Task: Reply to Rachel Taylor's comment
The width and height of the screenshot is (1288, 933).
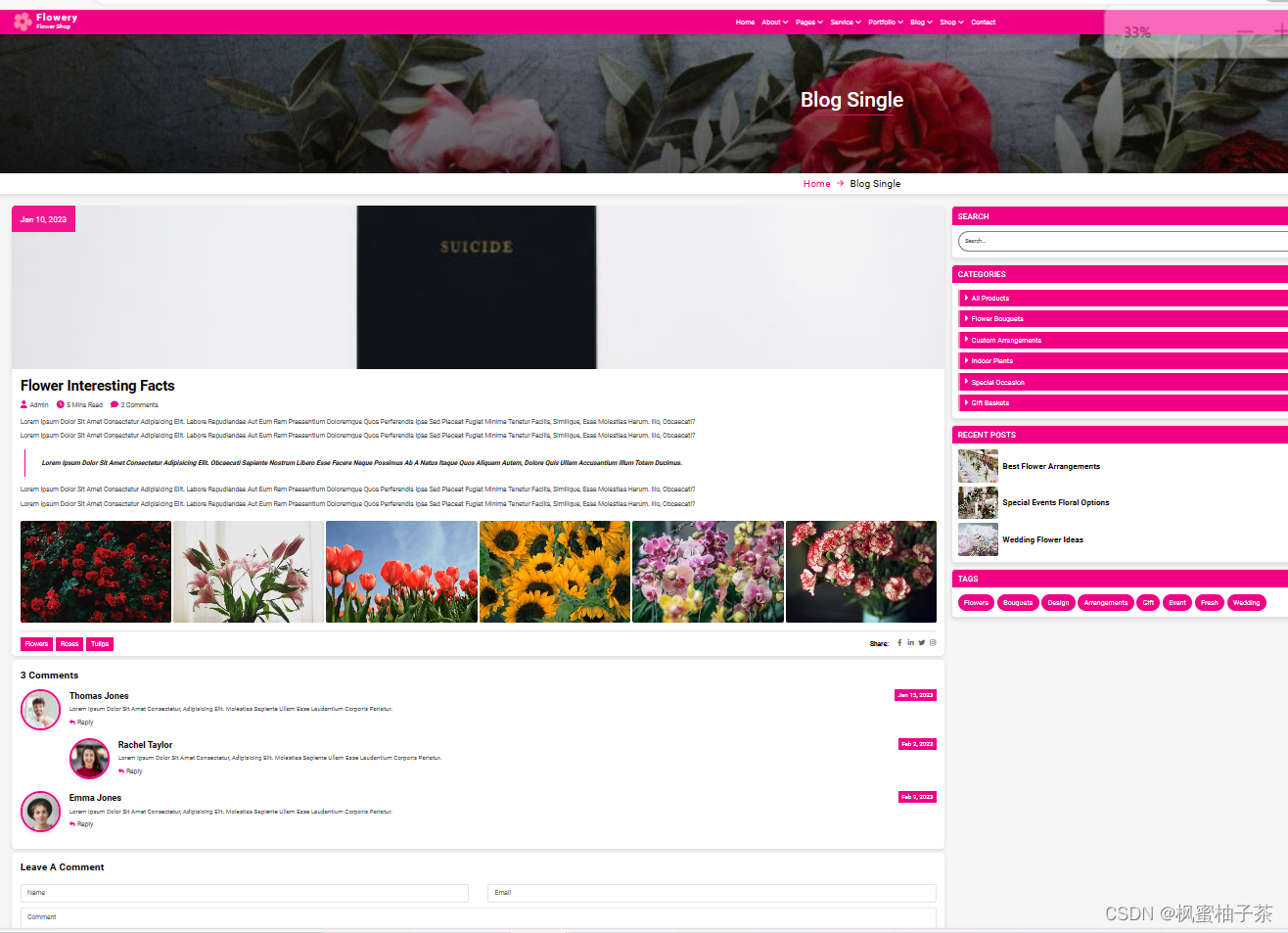Action: tap(131, 771)
